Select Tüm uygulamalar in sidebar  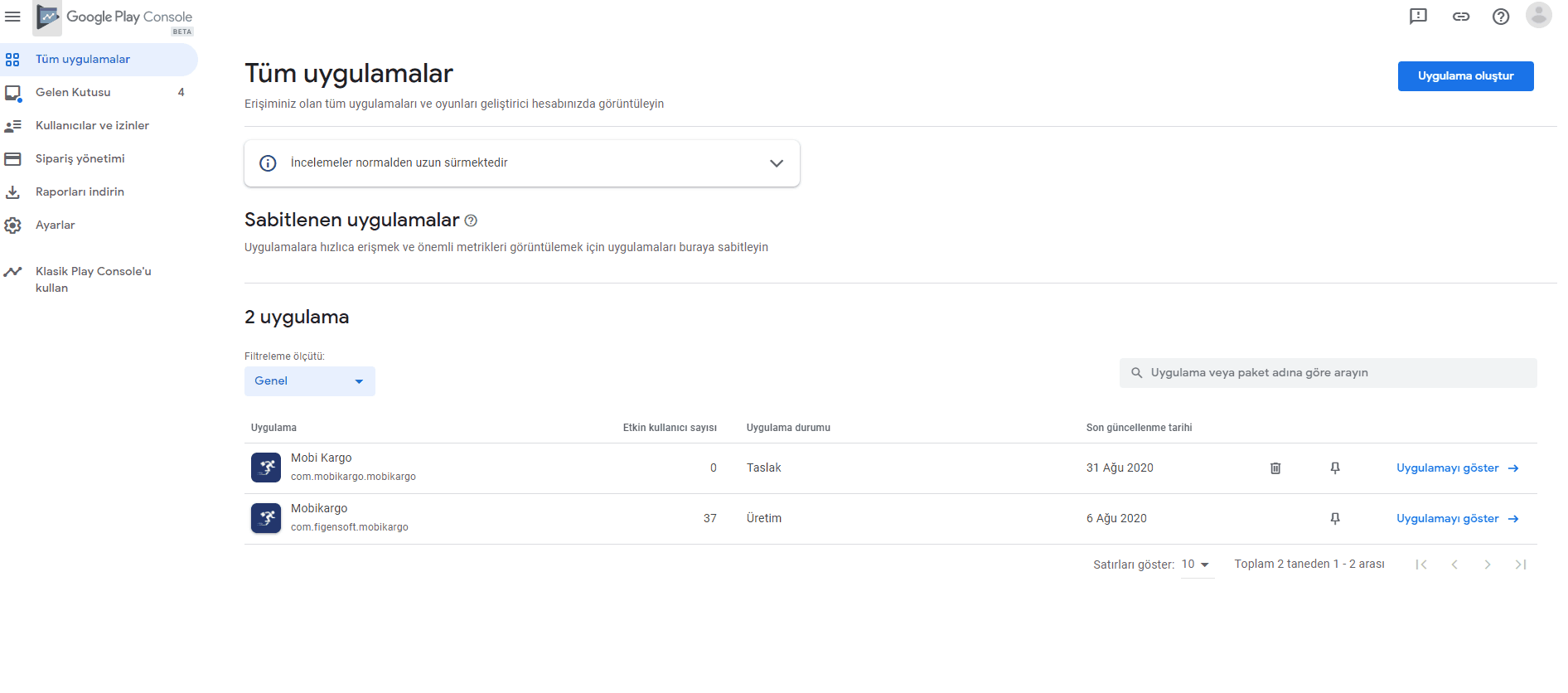[99, 60]
